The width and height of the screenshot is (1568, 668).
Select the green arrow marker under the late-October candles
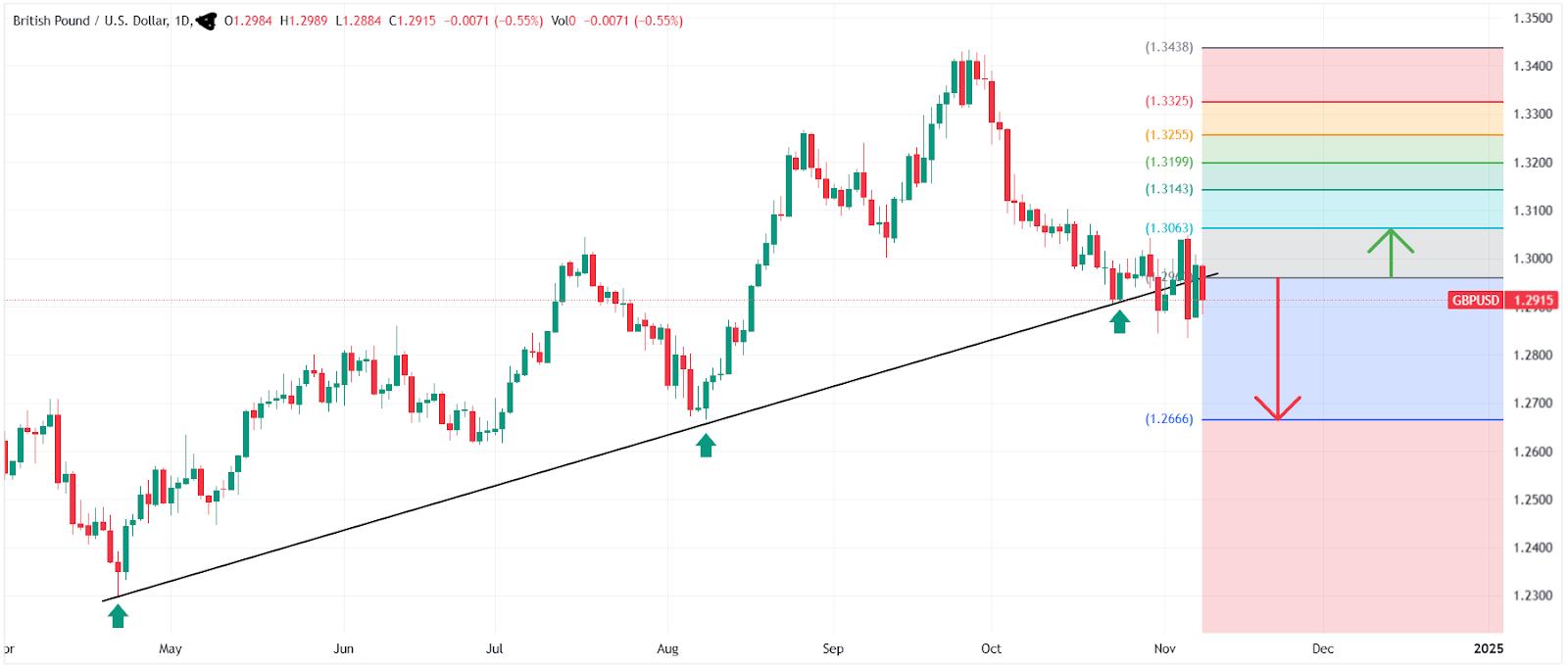pos(1119,321)
